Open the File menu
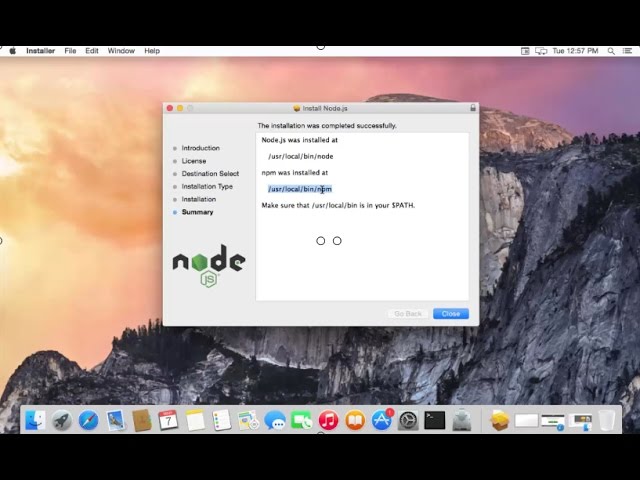Screen dimensions: 640x480 point(70,51)
